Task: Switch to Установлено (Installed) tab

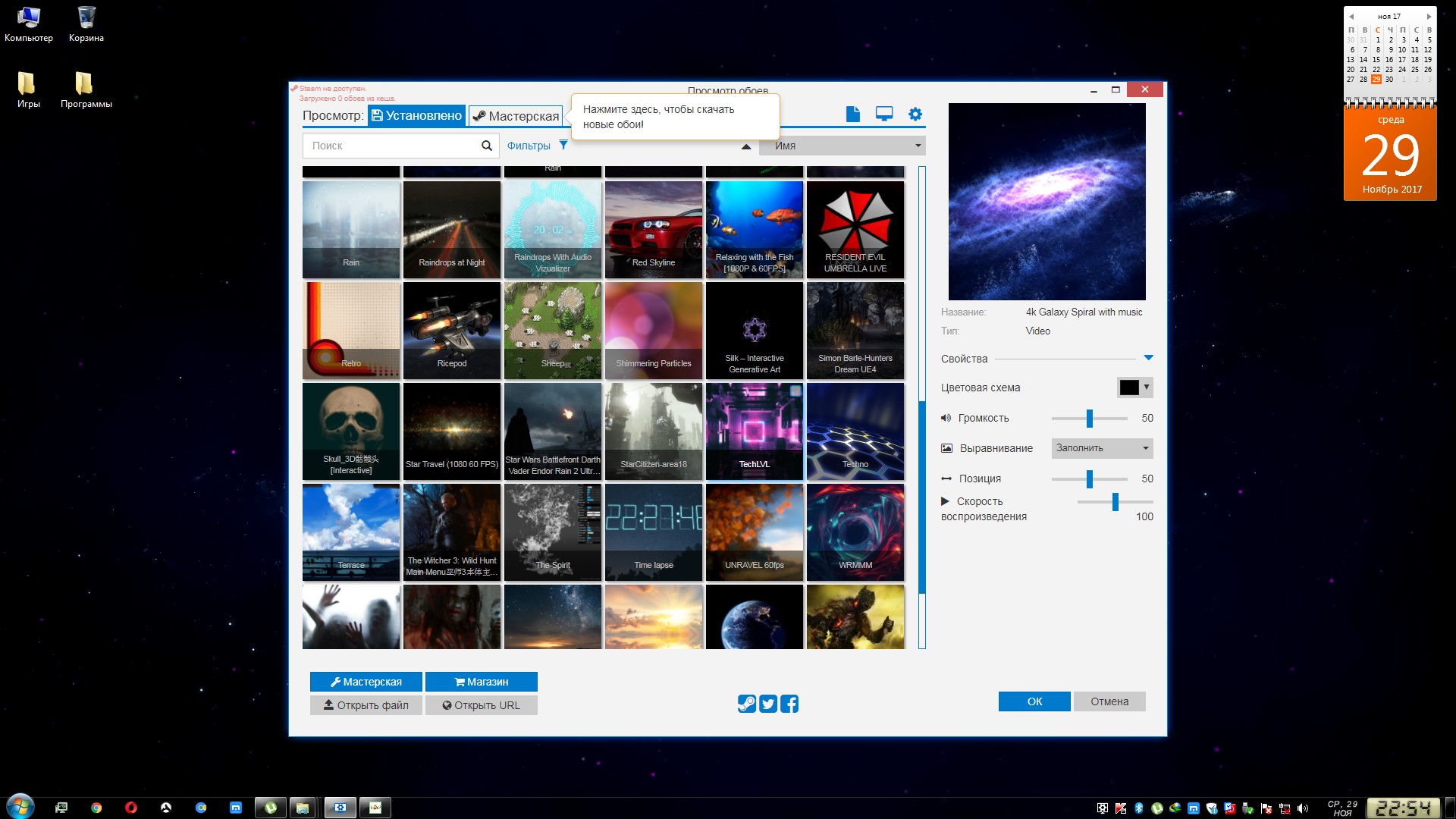Action: pyautogui.click(x=416, y=115)
